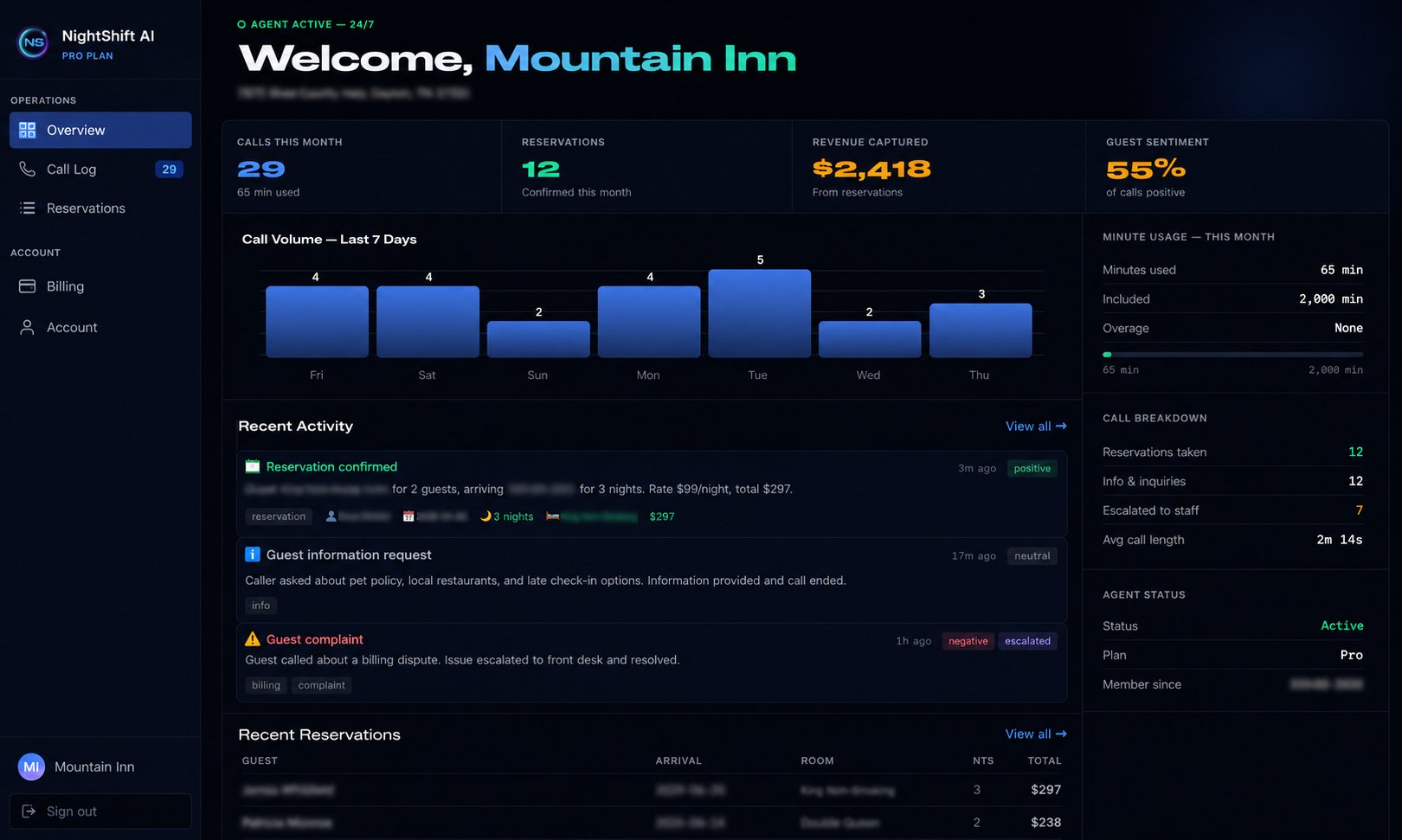Screen dimensions: 1402x840
Task: Click the Reservations list icon
Action: click(x=28, y=208)
